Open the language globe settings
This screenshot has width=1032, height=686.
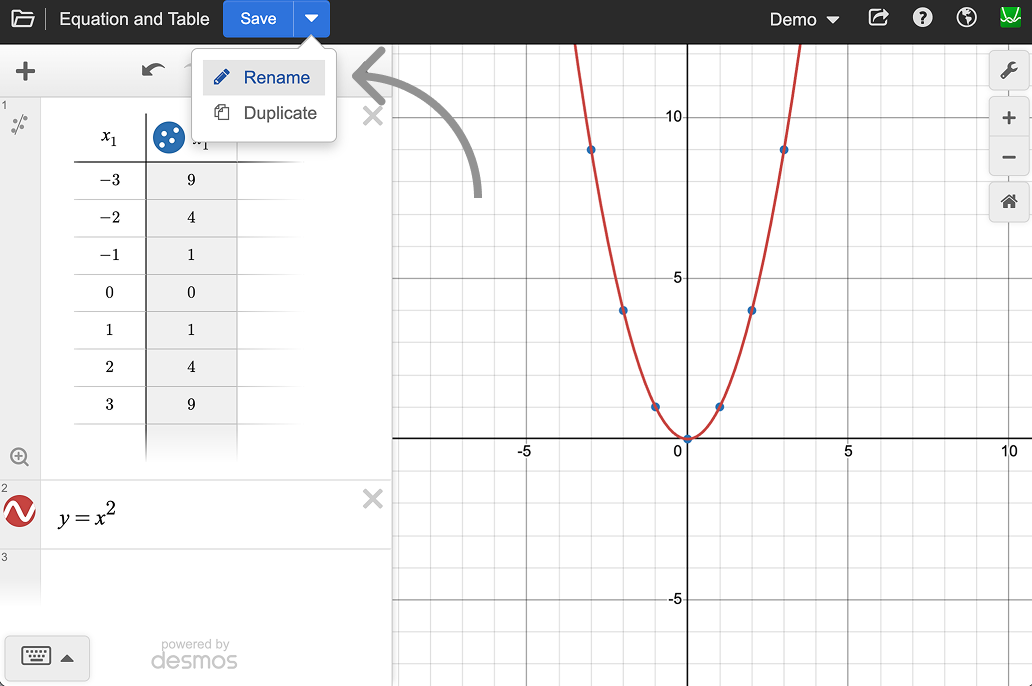(x=966, y=19)
